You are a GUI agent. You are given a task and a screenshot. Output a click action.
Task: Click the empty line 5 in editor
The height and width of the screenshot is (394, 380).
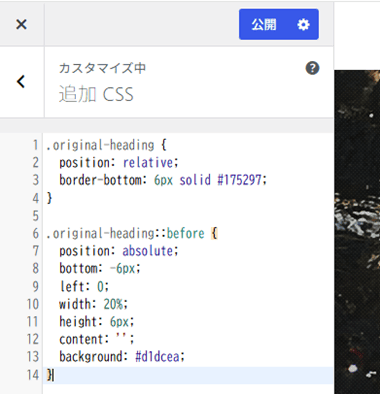point(188,216)
